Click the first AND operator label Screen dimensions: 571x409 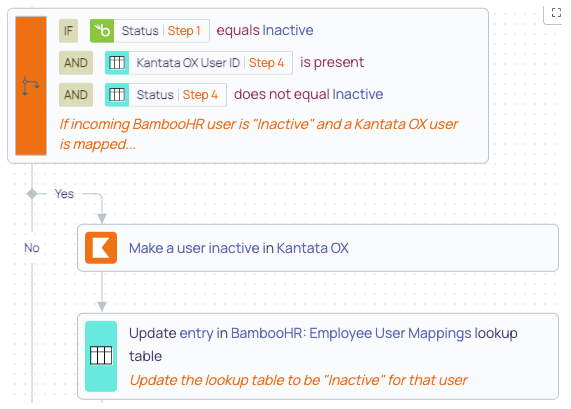click(76, 63)
